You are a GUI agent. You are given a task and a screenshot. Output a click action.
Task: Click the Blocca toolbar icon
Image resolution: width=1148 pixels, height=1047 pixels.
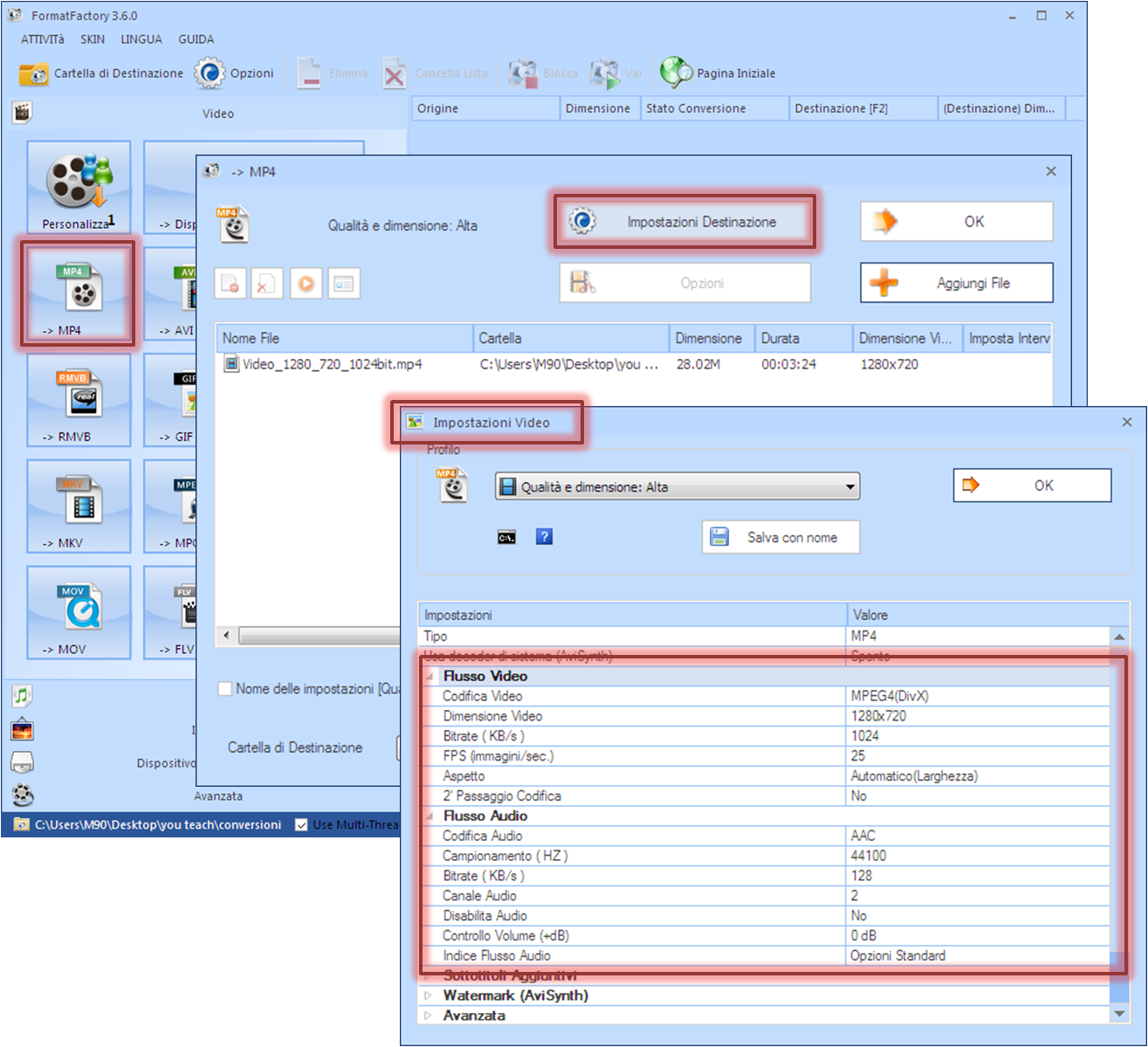click(x=523, y=73)
